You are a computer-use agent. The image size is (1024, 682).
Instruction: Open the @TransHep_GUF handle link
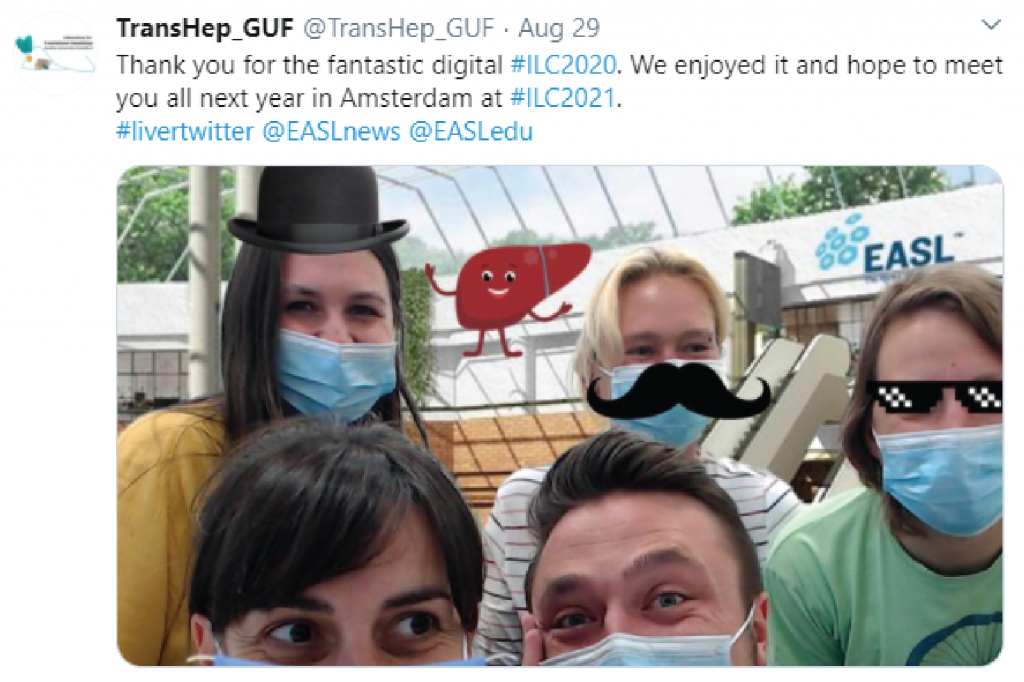coord(399,28)
